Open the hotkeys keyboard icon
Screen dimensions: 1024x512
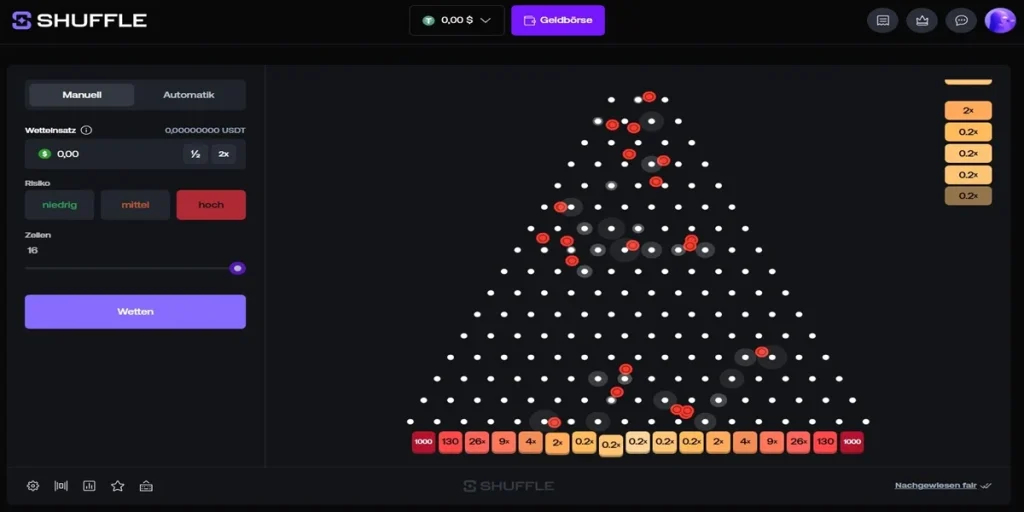[146, 486]
